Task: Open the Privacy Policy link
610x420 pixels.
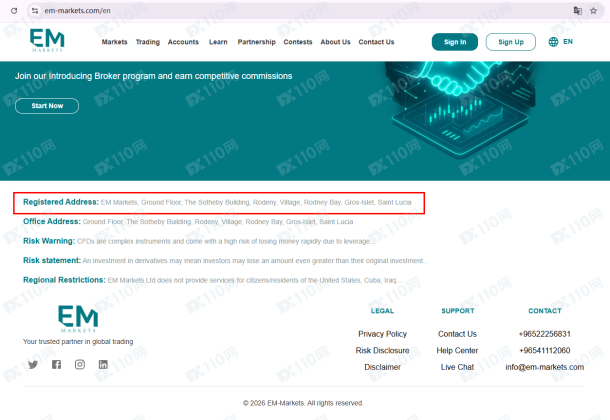Action: pos(382,334)
